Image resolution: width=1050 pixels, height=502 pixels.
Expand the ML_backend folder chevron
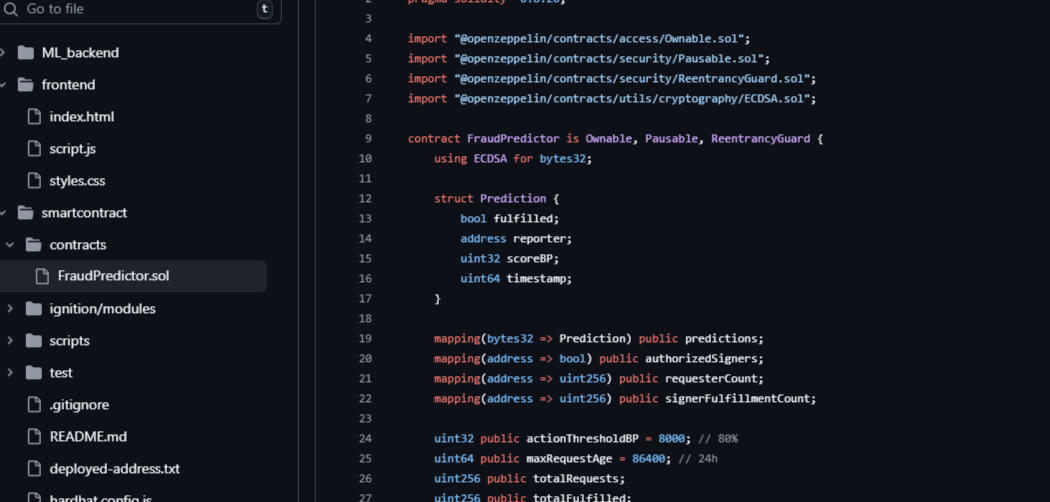4,53
